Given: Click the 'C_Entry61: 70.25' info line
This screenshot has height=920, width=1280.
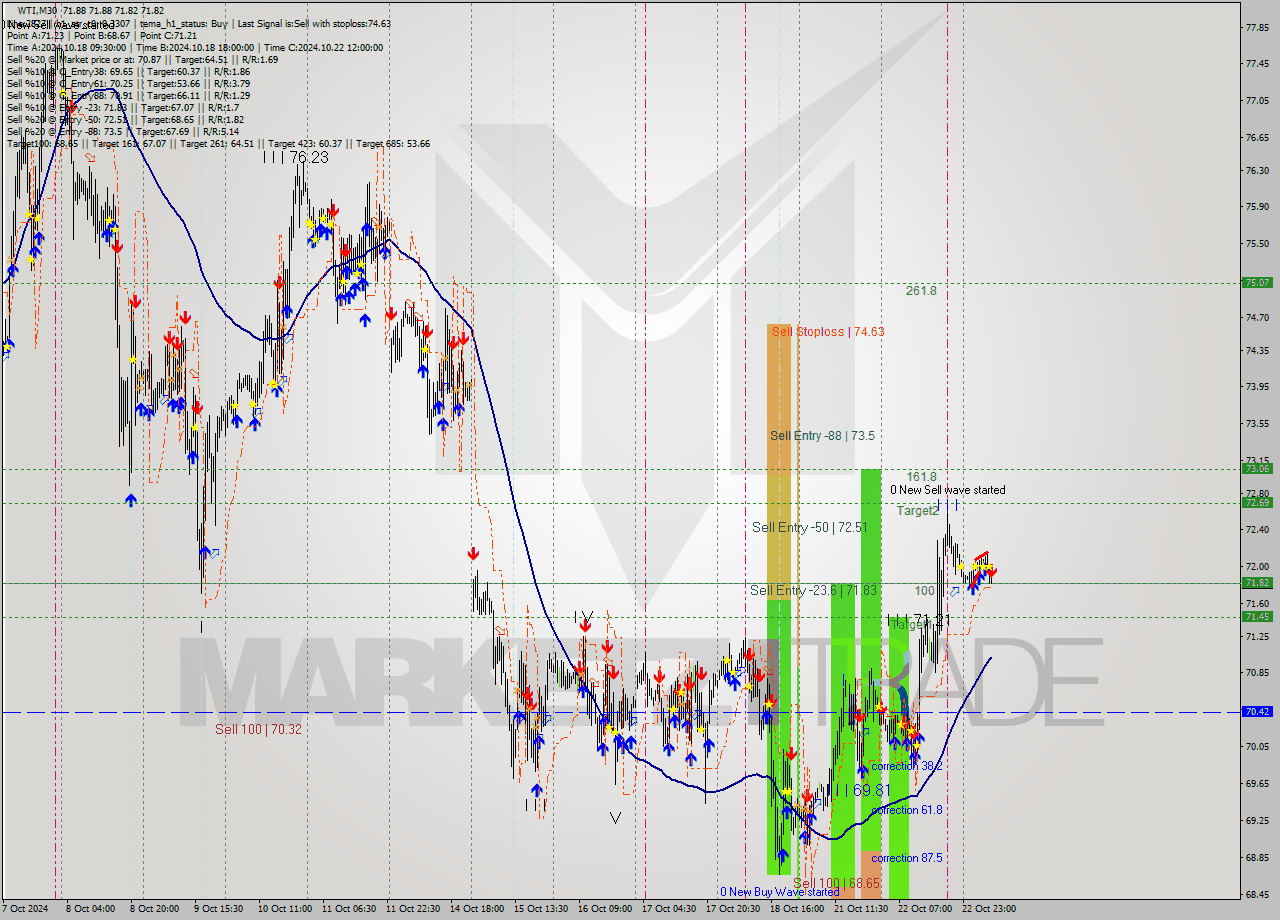Looking at the screenshot, I should (128, 83).
